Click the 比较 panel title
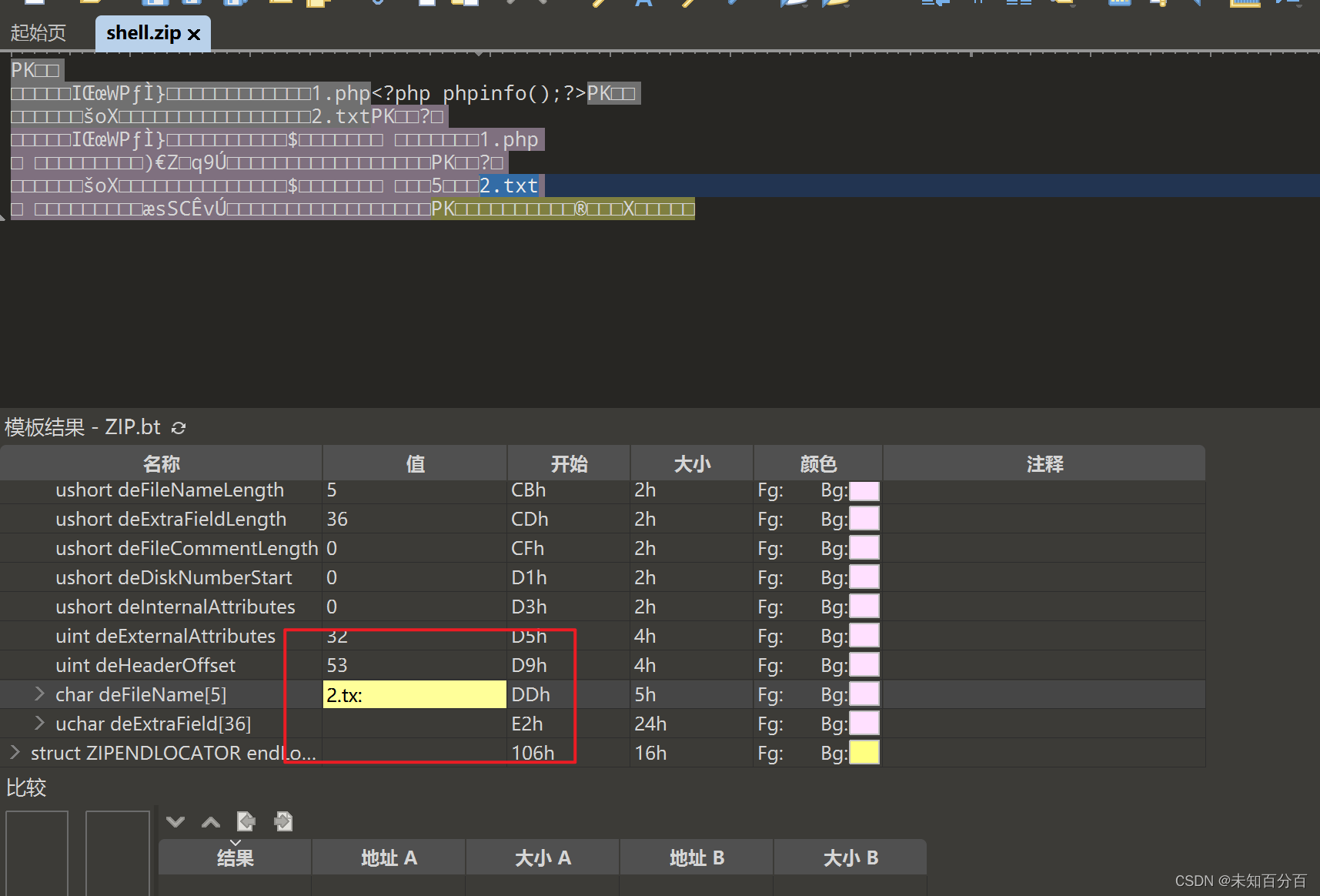The image size is (1320, 896). click(26, 787)
